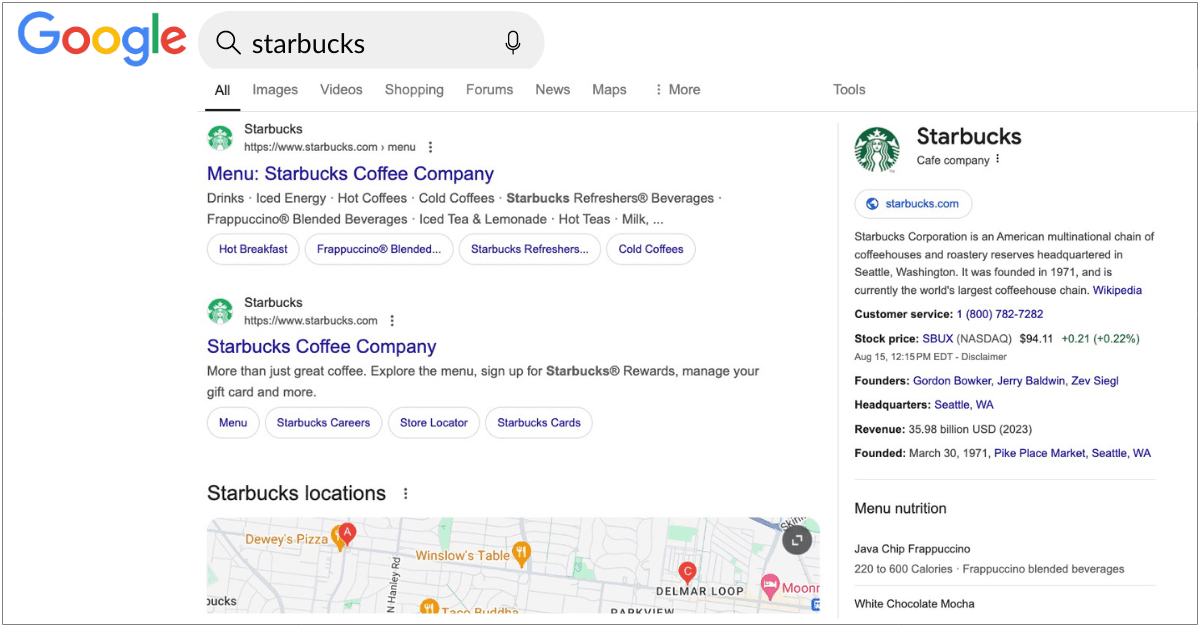
Task: Click the starbucks.com button
Action: pyautogui.click(x=912, y=203)
